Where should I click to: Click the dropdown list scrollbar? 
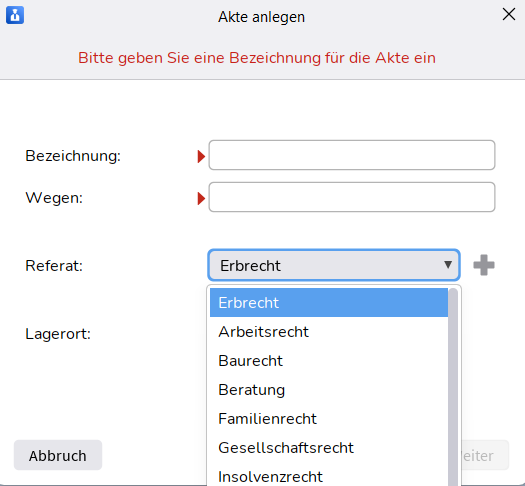coord(453,387)
